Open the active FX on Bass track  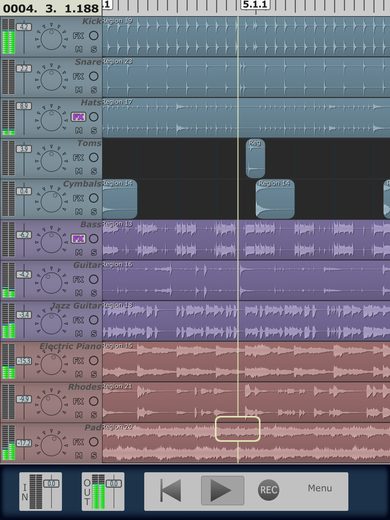[x=78, y=239]
